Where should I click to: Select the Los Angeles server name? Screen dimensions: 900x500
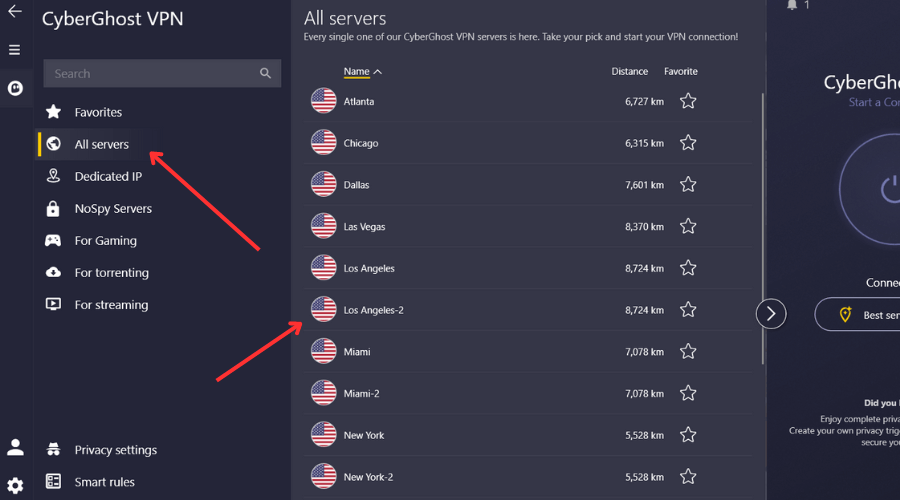pos(369,268)
